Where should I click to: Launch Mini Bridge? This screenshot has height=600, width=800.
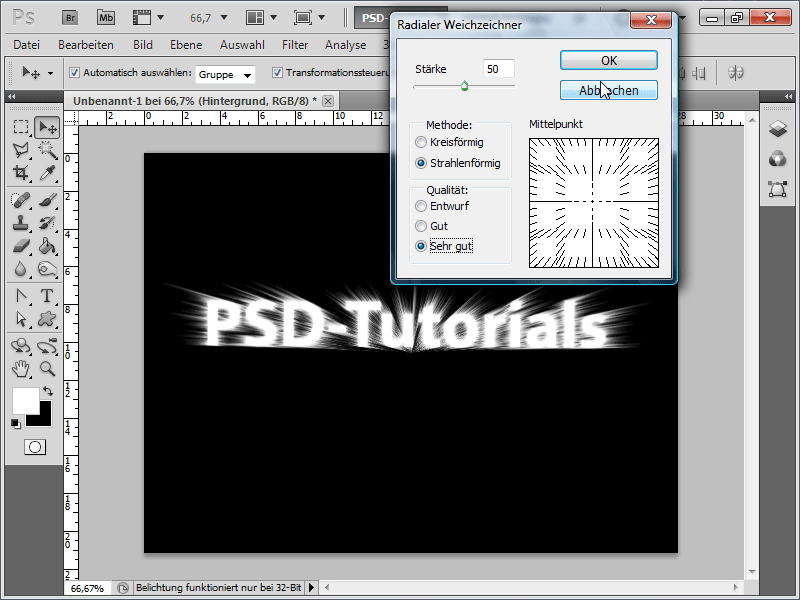(106, 18)
